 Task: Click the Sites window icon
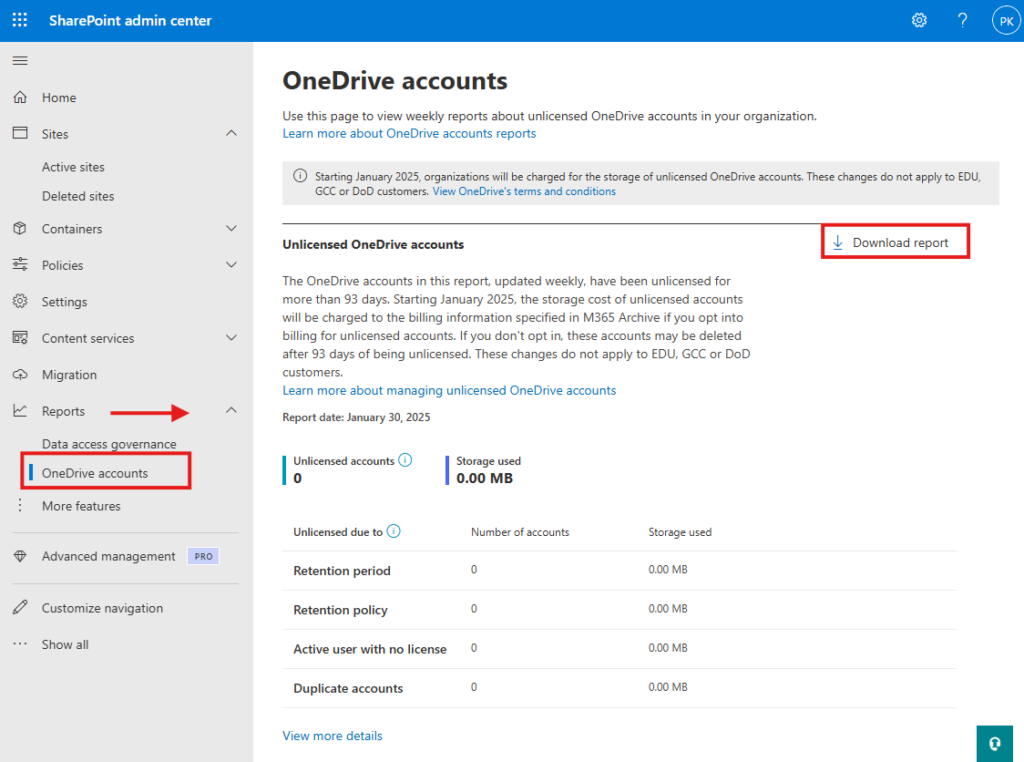[20, 133]
